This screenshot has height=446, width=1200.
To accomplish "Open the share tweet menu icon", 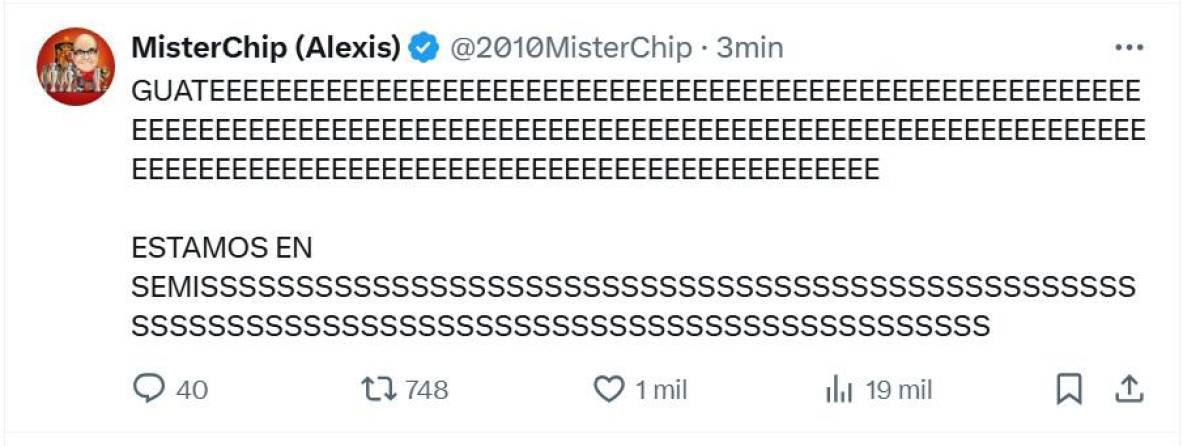I will [x=1128, y=389].
